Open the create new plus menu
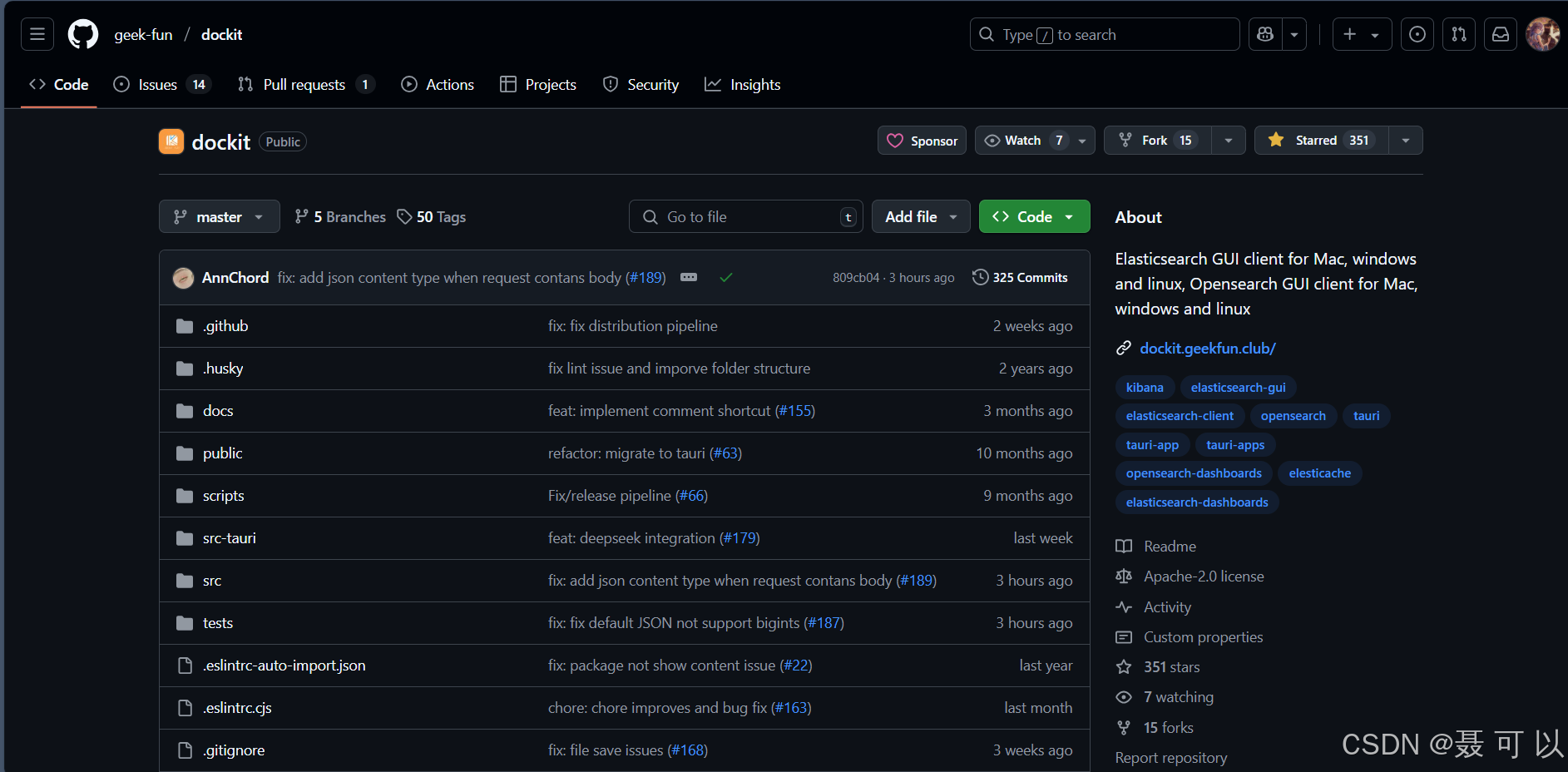1568x772 pixels. coord(1362,34)
